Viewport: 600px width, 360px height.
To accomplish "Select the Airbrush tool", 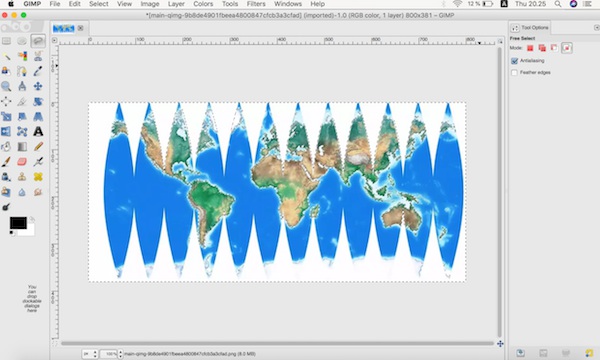I will (38, 161).
